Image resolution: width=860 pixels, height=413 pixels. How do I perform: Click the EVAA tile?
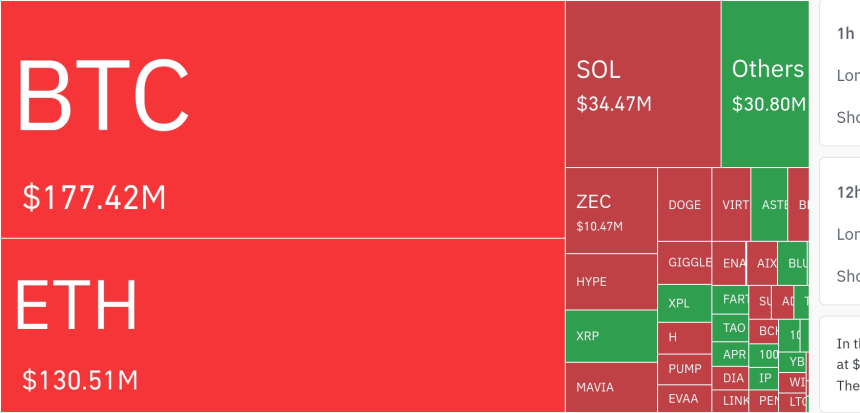pyautogui.click(x=684, y=398)
